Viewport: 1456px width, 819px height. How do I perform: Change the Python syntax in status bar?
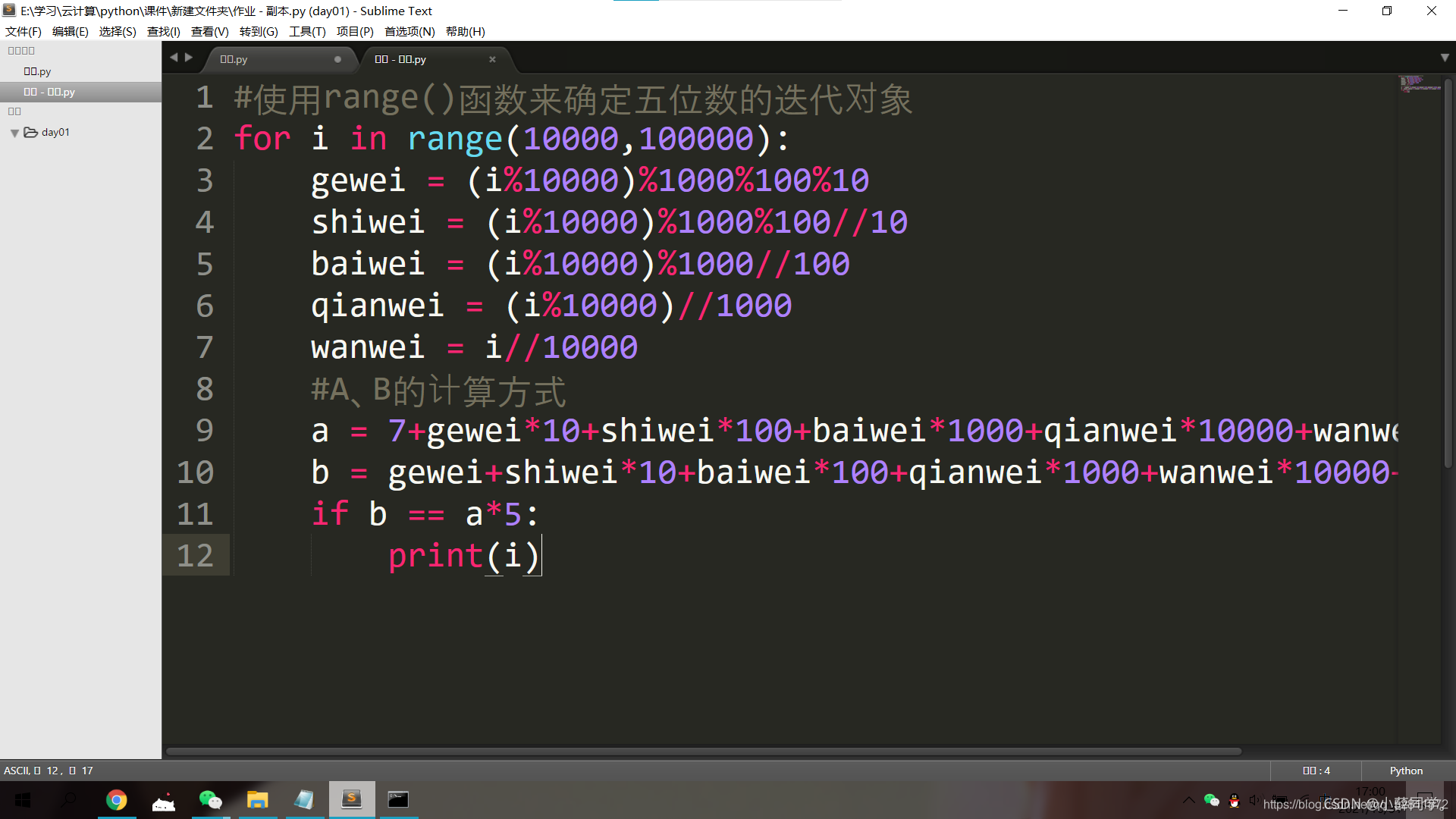click(x=1406, y=770)
